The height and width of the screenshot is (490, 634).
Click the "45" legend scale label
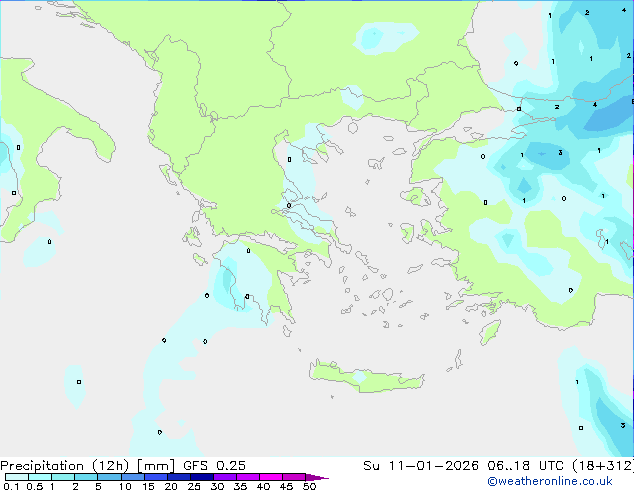click(287, 486)
